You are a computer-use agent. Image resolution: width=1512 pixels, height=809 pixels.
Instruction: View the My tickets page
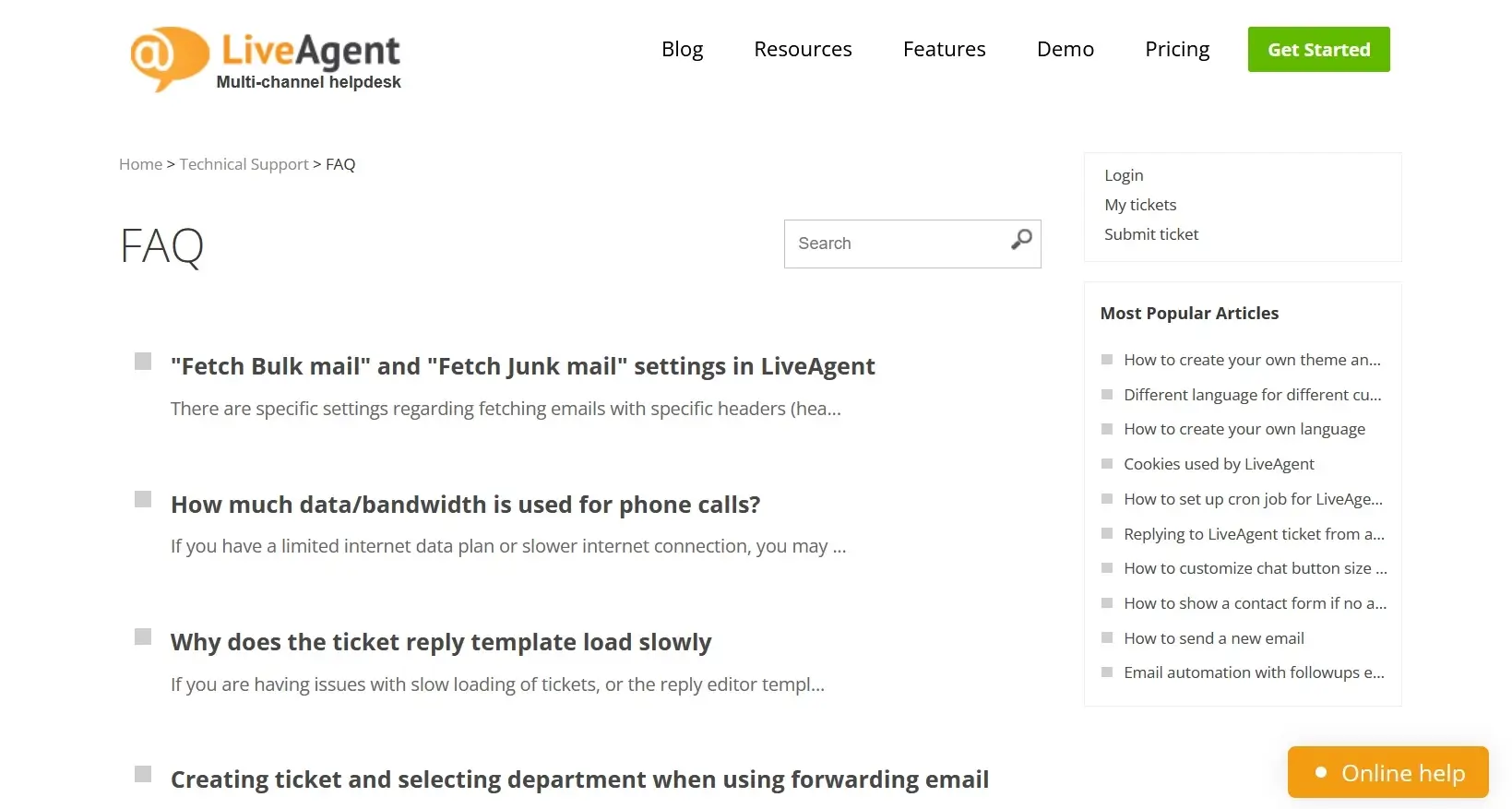1139,205
